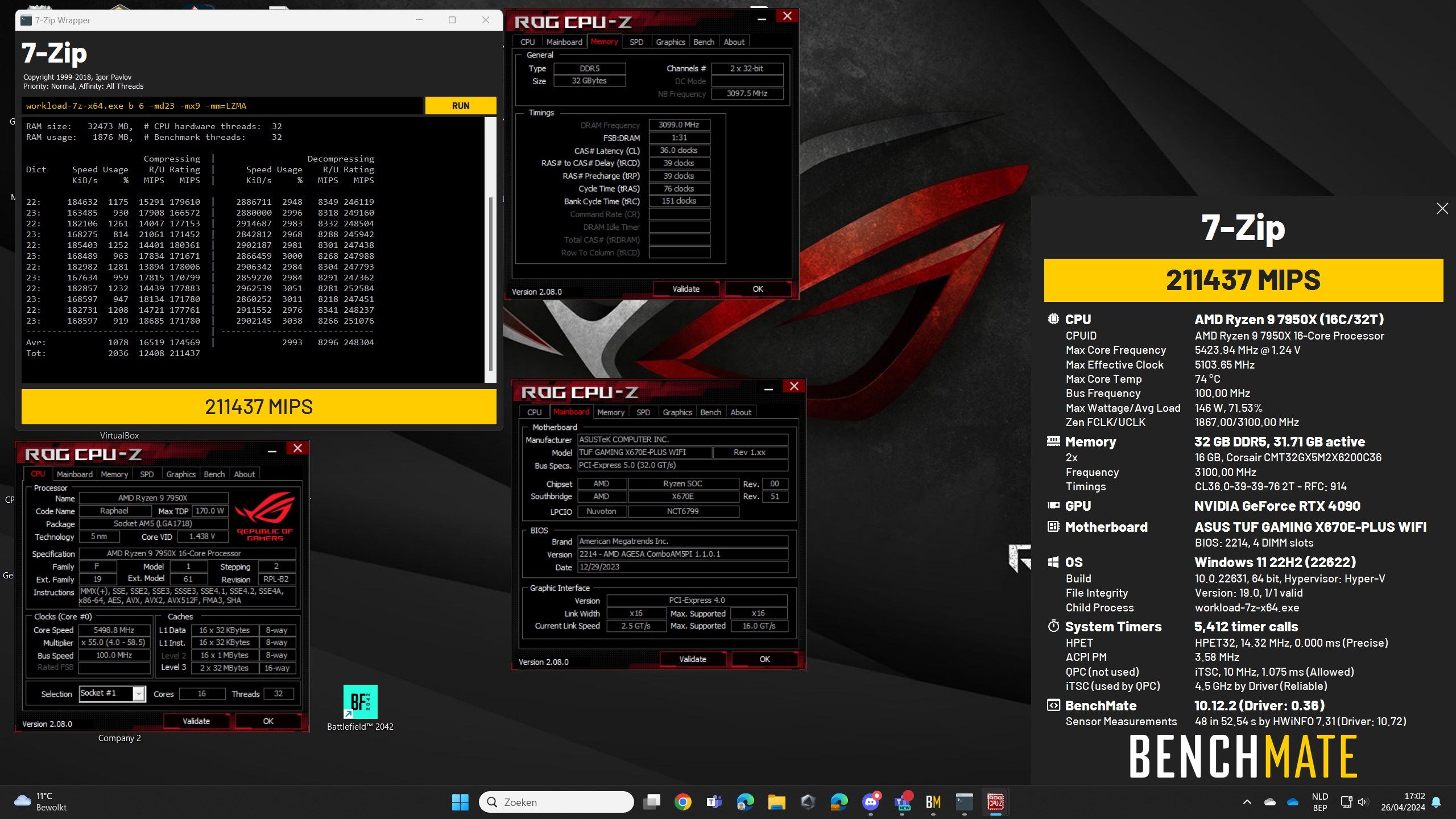Click the Core Speed value 5498.8 MHz
The width and height of the screenshot is (1456, 819).
point(114,630)
